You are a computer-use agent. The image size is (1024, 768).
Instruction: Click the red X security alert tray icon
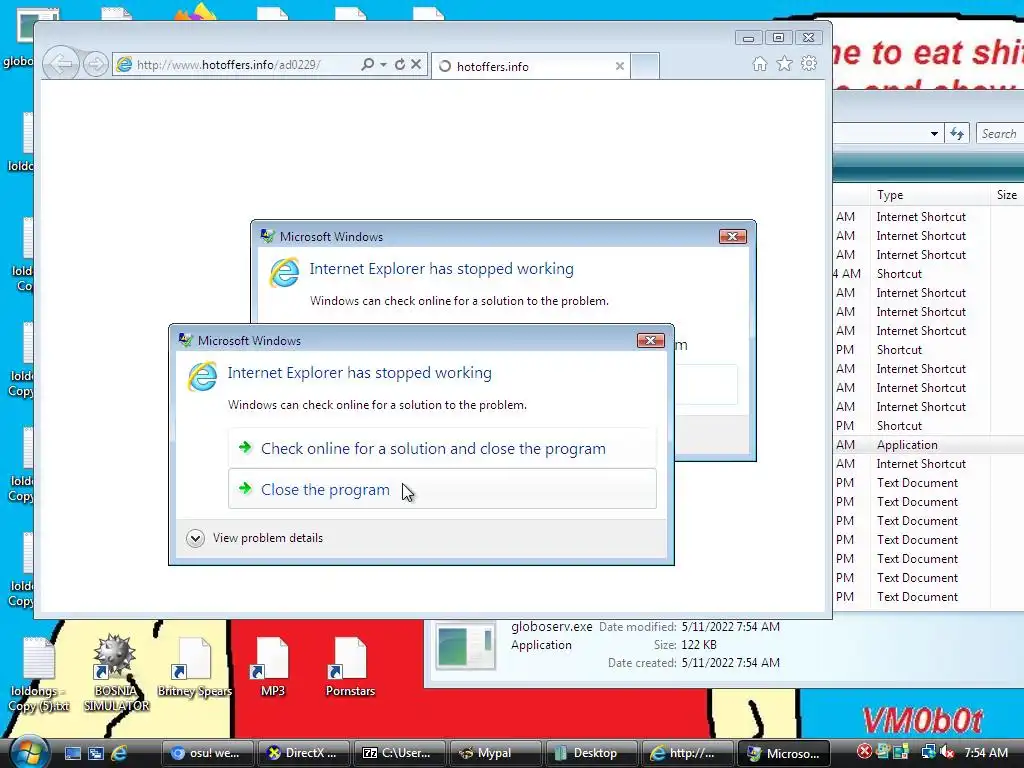865,752
